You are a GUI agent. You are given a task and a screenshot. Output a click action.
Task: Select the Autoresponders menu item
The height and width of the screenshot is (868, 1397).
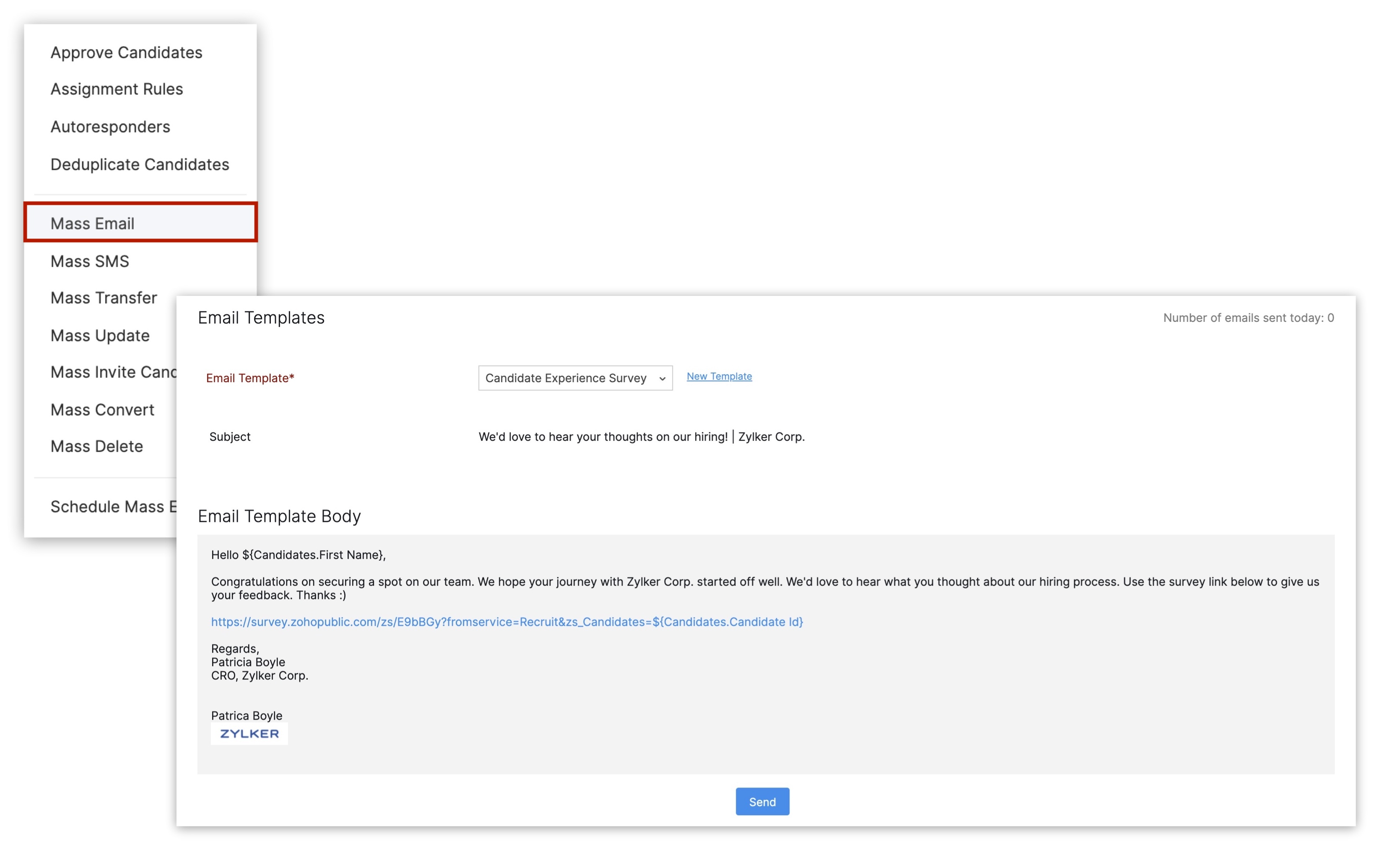click(x=110, y=127)
